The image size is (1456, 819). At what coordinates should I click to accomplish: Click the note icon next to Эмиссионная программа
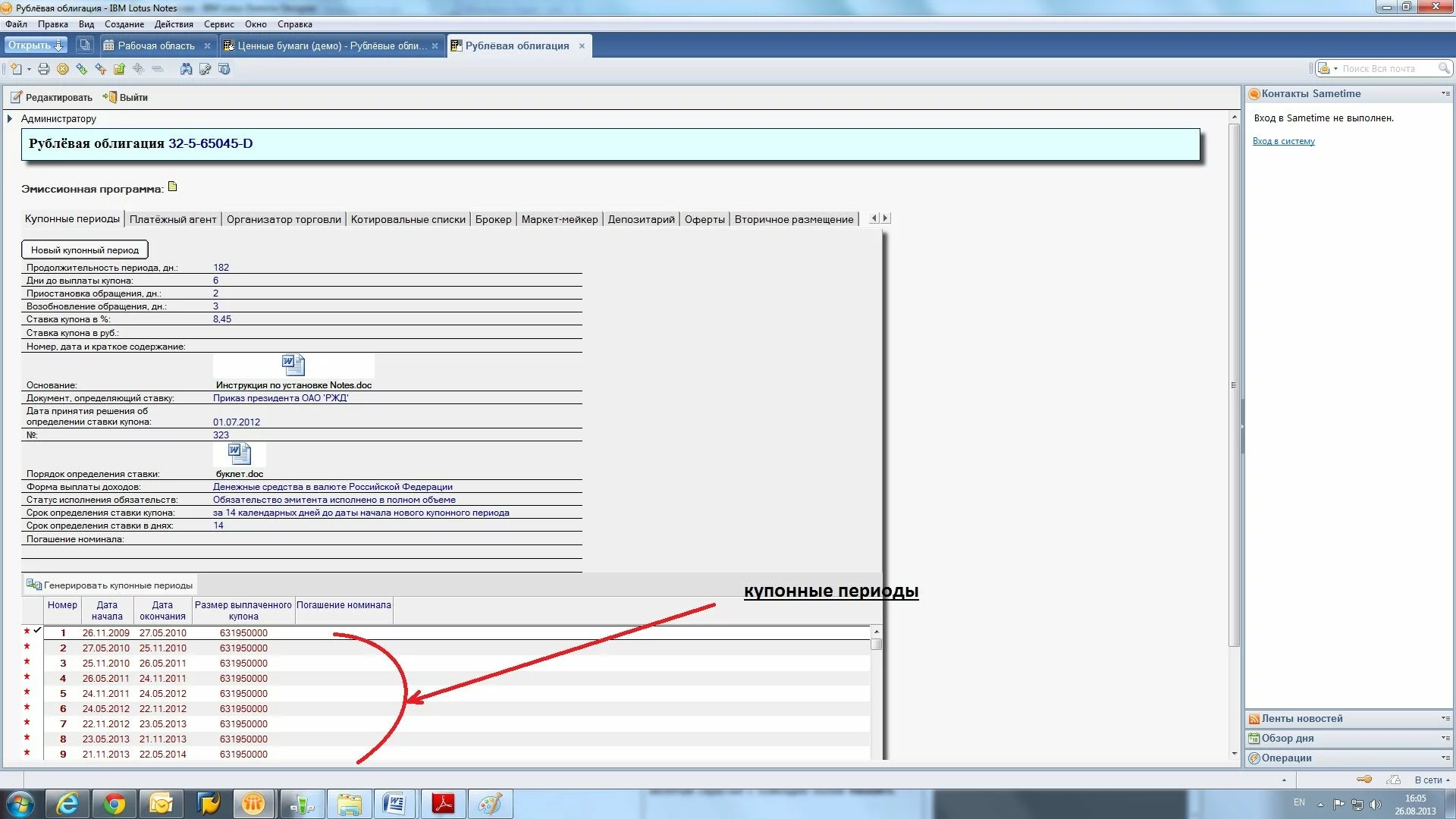tap(172, 187)
